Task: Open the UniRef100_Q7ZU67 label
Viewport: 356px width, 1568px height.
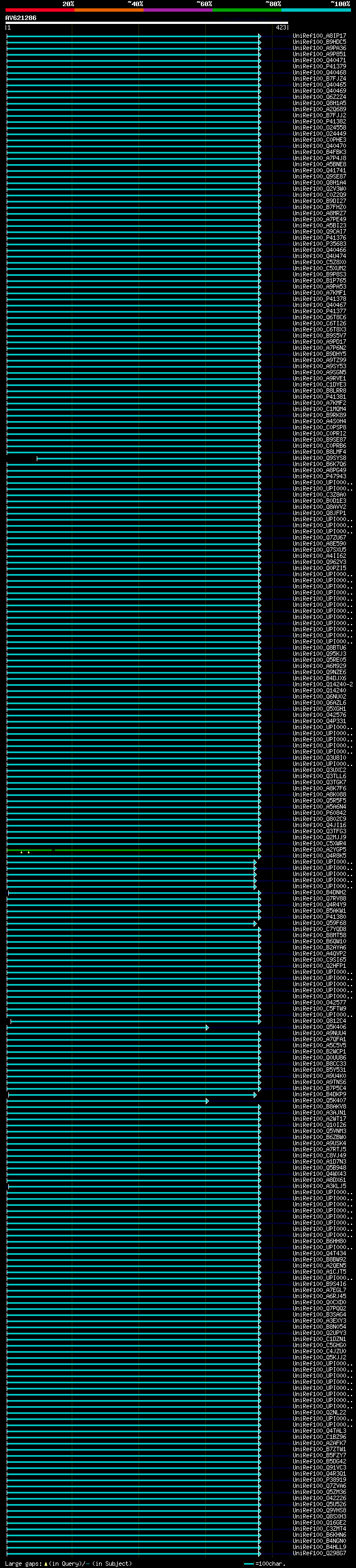Action: [x=319, y=537]
